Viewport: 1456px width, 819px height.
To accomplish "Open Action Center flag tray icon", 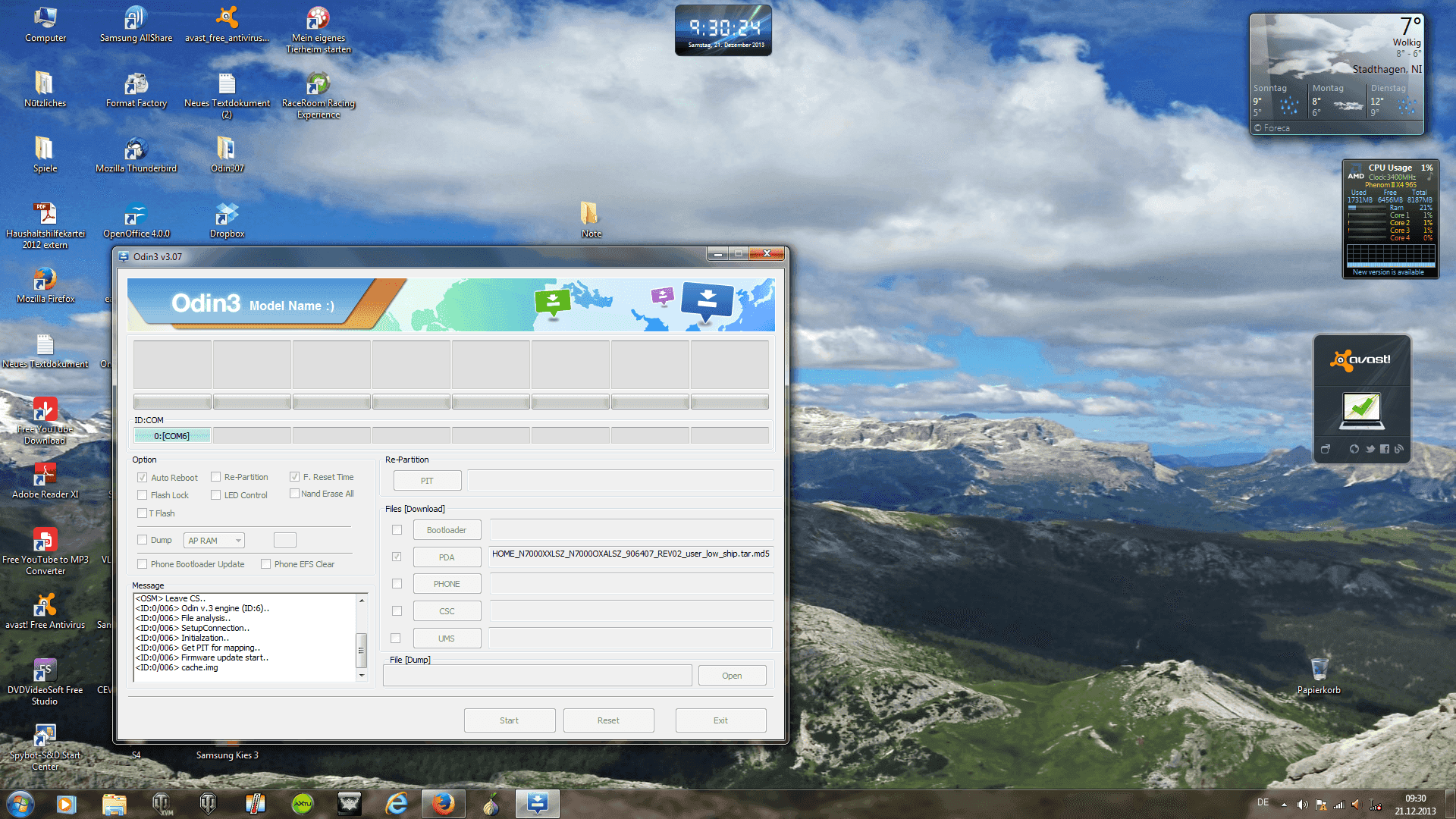I will [1320, 805].
